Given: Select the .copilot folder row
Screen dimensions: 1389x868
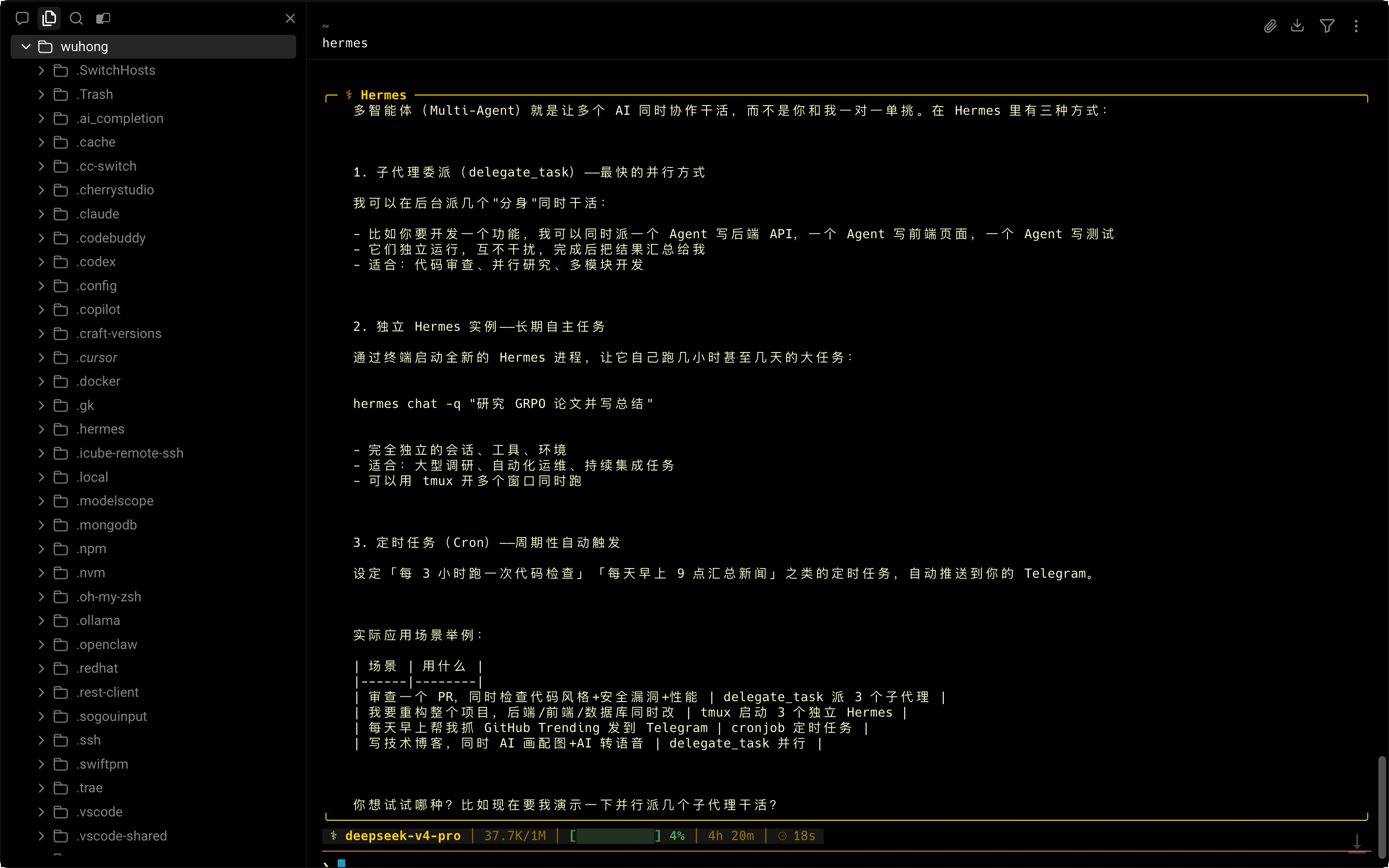Looking at the screenshot, I should pyautogui.click(x=153, y=310).
